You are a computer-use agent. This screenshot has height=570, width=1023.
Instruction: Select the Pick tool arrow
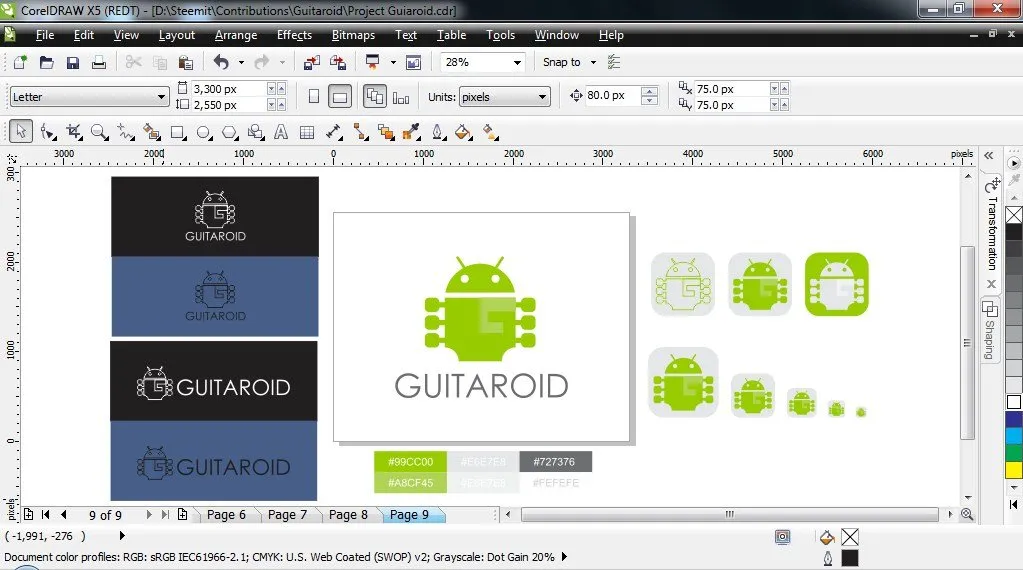coord(21,132)
